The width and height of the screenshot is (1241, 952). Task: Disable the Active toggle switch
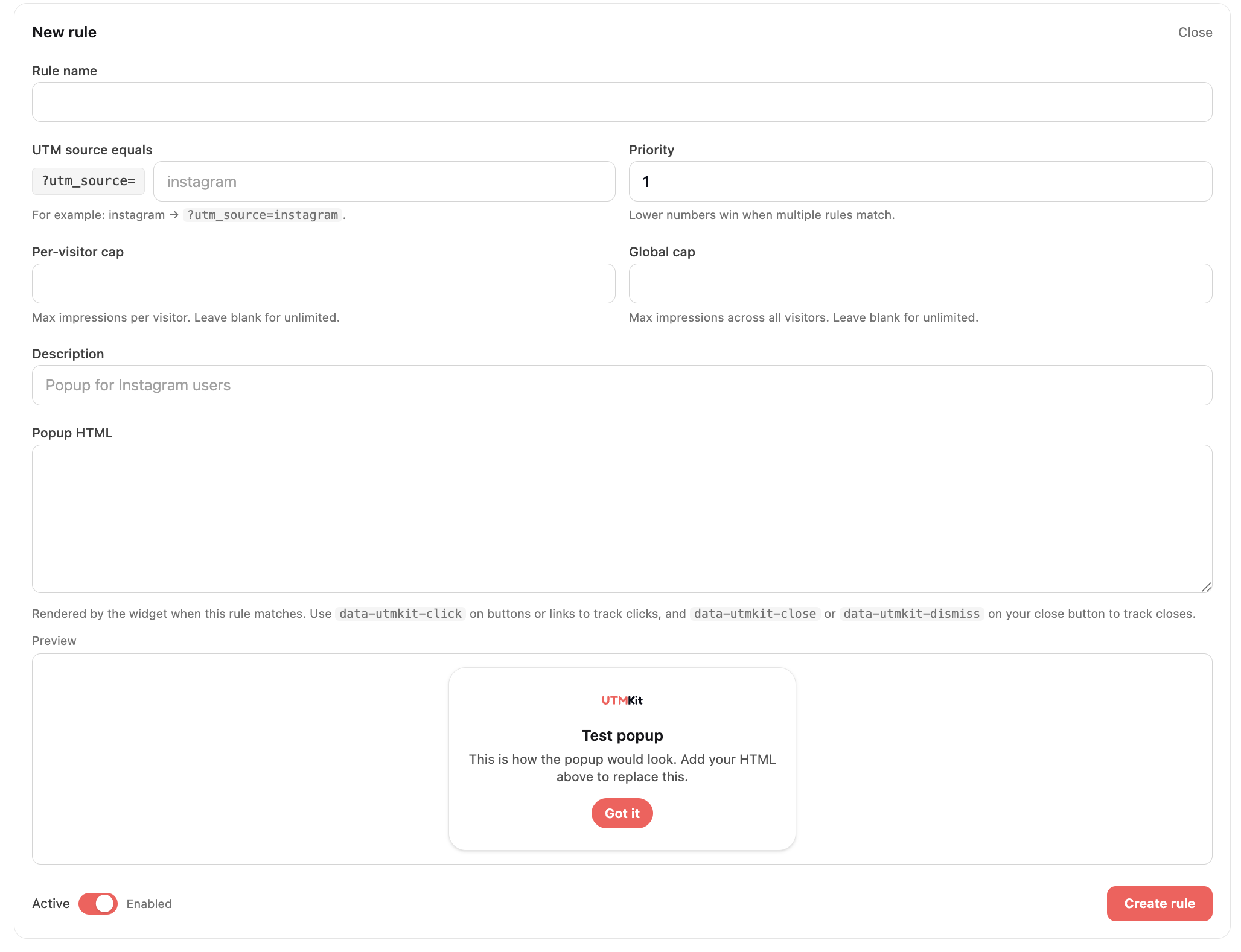[98, 904]
